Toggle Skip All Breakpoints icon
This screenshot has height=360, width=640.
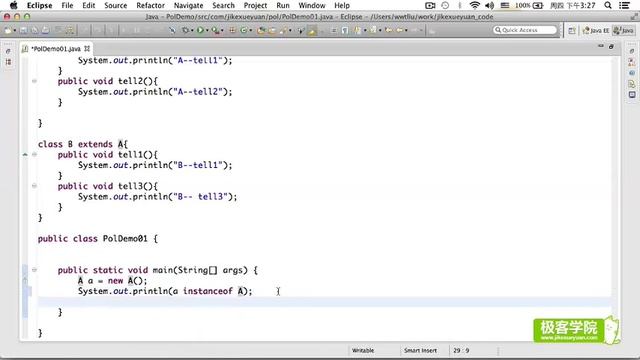172,30
